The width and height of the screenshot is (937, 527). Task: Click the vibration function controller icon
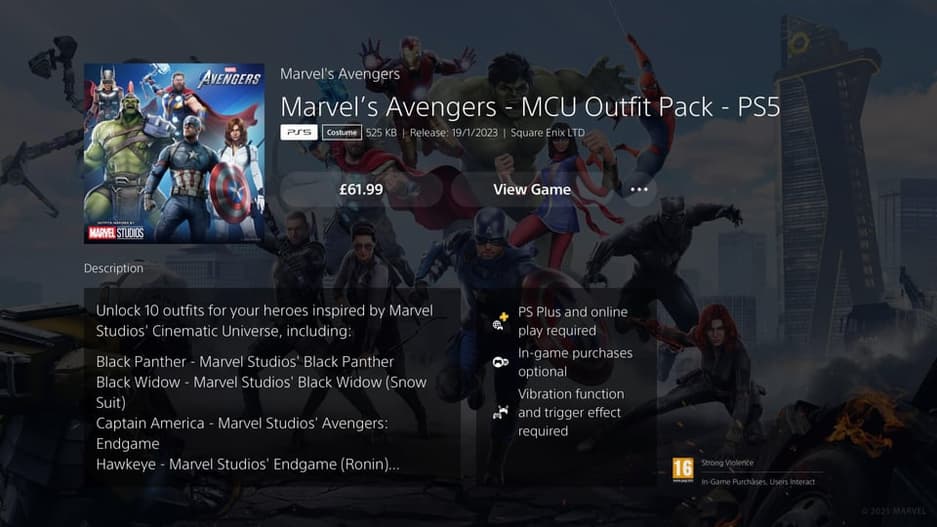coord(500,412)
